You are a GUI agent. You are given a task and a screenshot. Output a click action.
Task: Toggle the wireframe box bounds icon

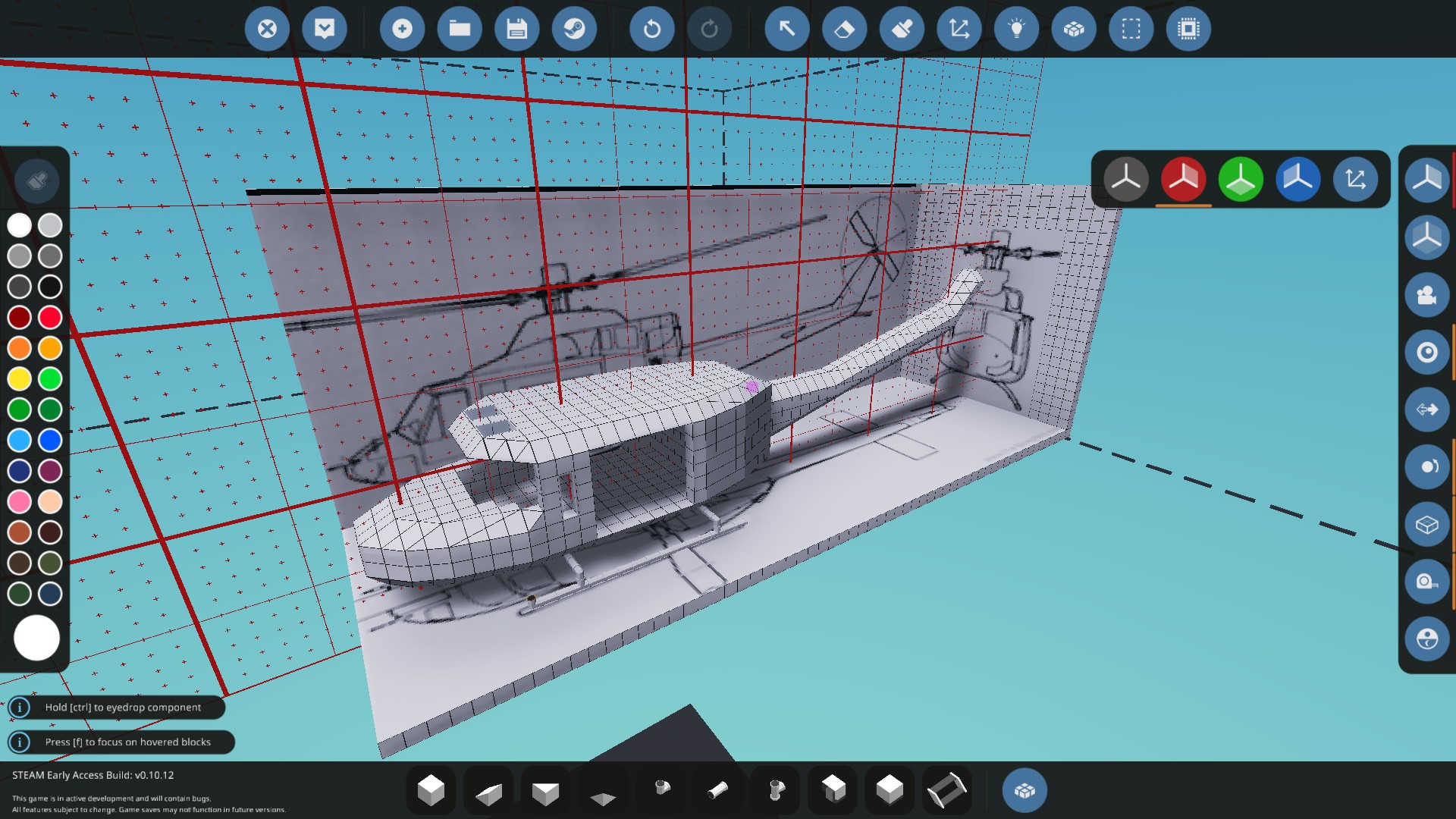click(x=1427, y=525)
